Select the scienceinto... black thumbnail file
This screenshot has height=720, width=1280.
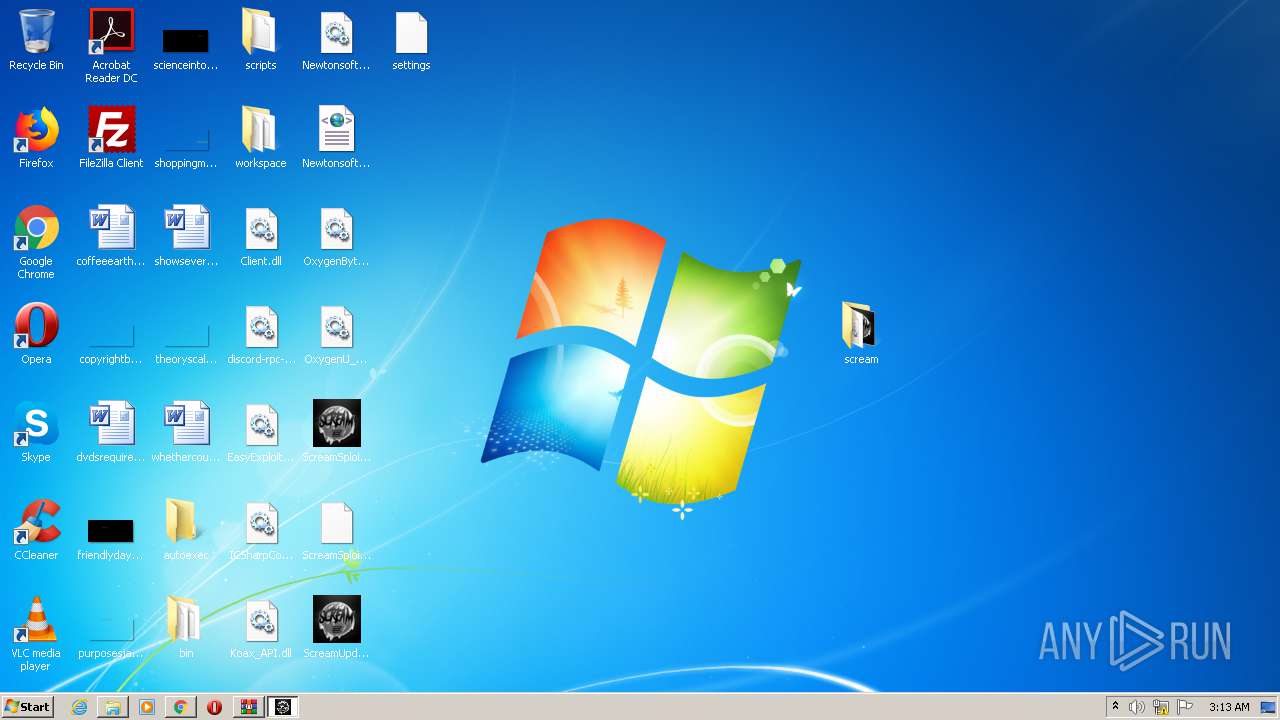coord(186,40)
